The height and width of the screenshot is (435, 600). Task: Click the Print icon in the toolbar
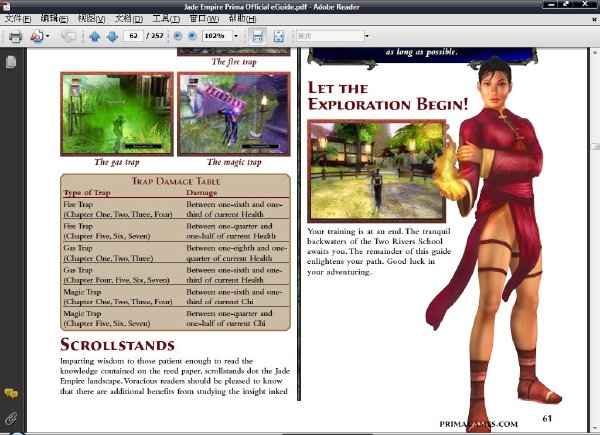point(15,36)
